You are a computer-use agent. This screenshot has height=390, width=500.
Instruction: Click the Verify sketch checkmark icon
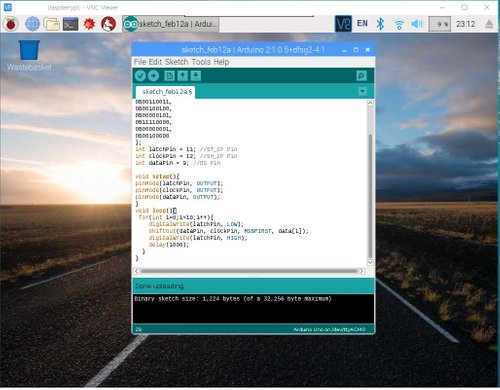(x=140, y=76)
